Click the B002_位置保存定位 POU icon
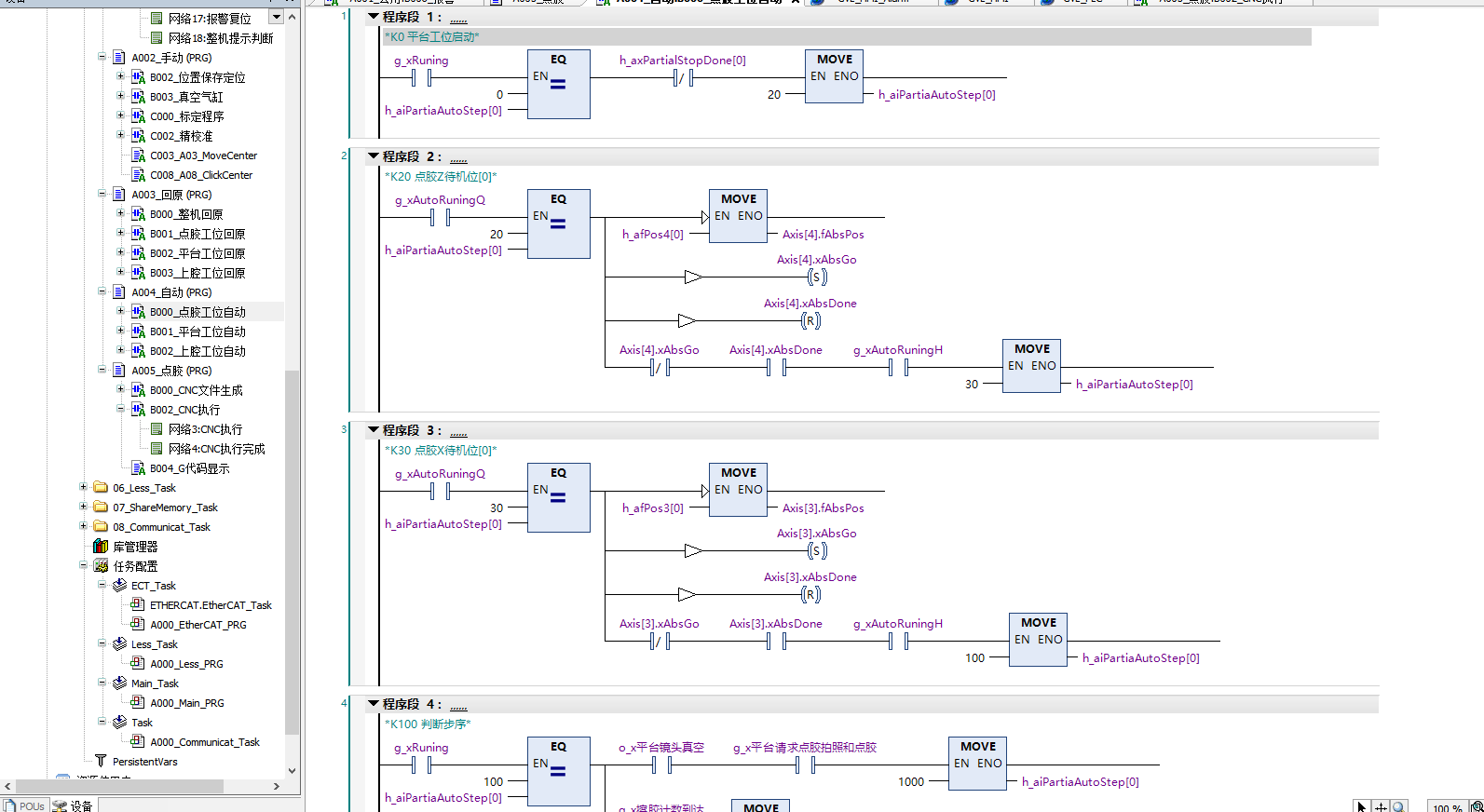1484x812 pixels. 138,77
